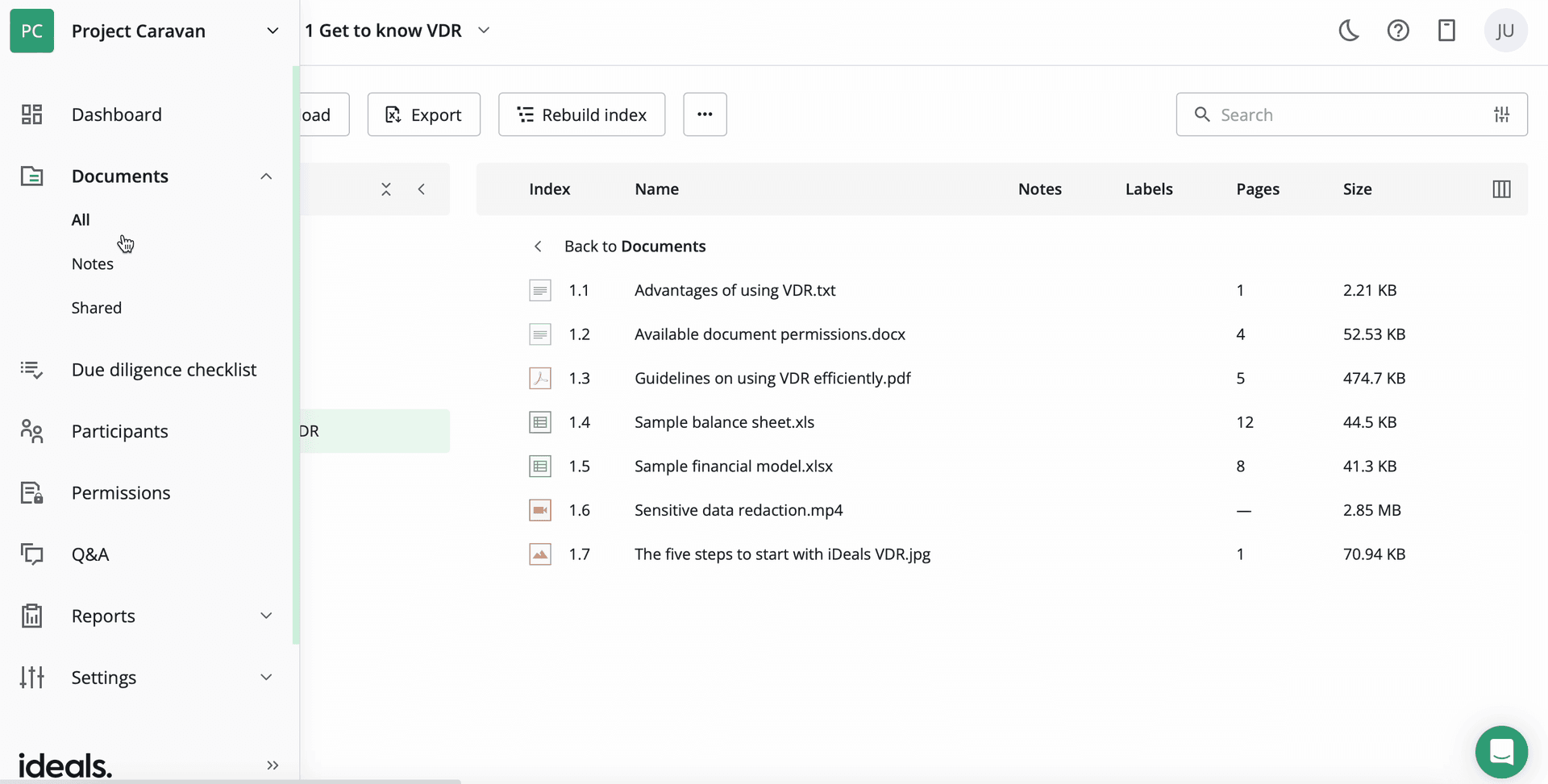1548x784 pixels.
Task: Open column settings icon in table header
Action: 1503,189
